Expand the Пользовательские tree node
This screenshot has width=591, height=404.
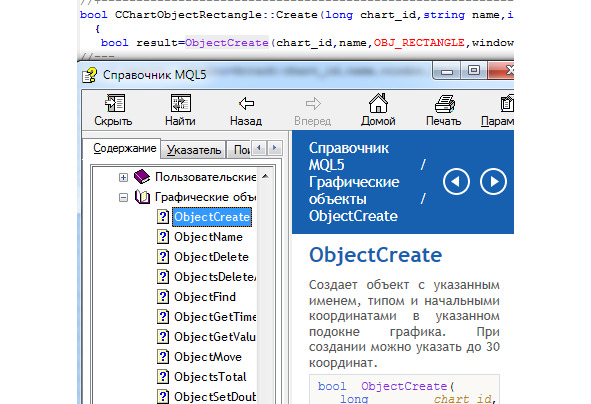pyautogui.click(x=123, y=178)
